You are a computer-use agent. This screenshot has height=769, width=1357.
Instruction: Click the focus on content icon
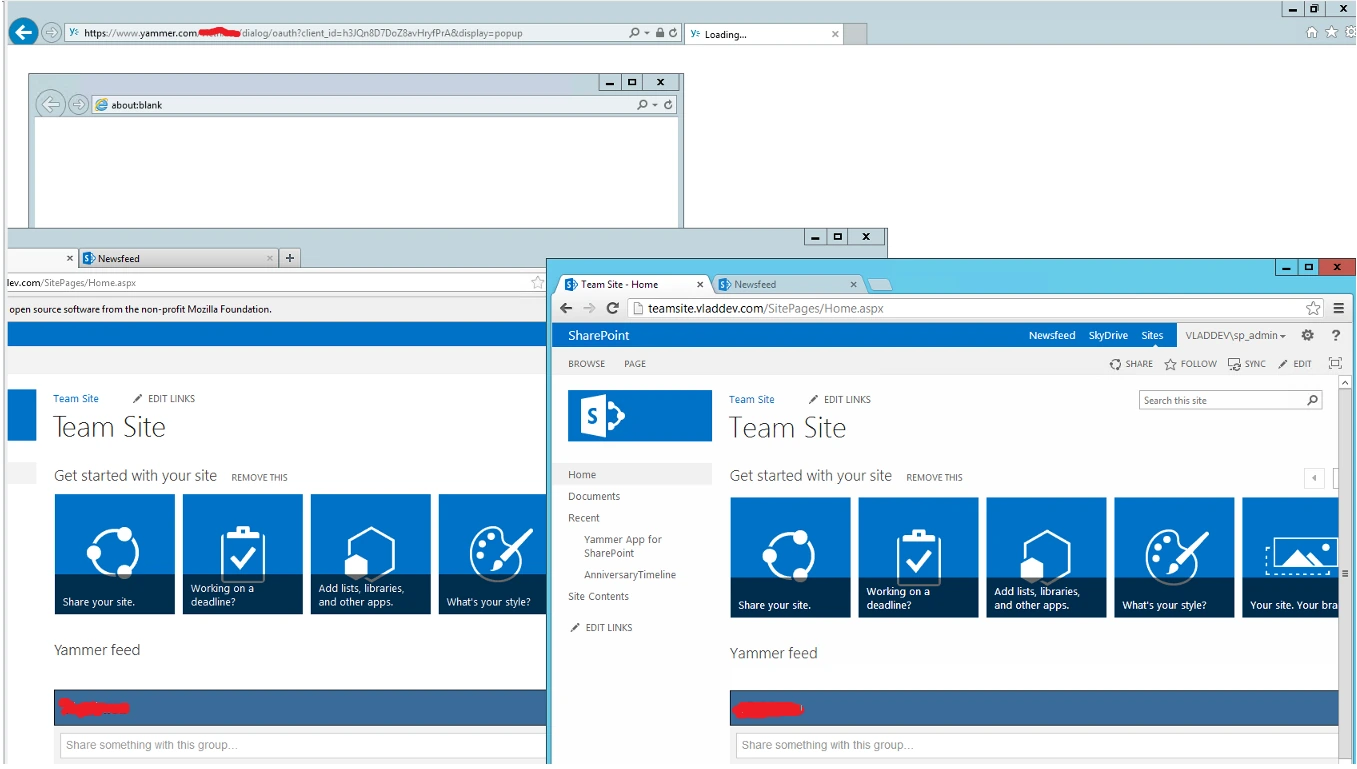[x=1334, y=363]
